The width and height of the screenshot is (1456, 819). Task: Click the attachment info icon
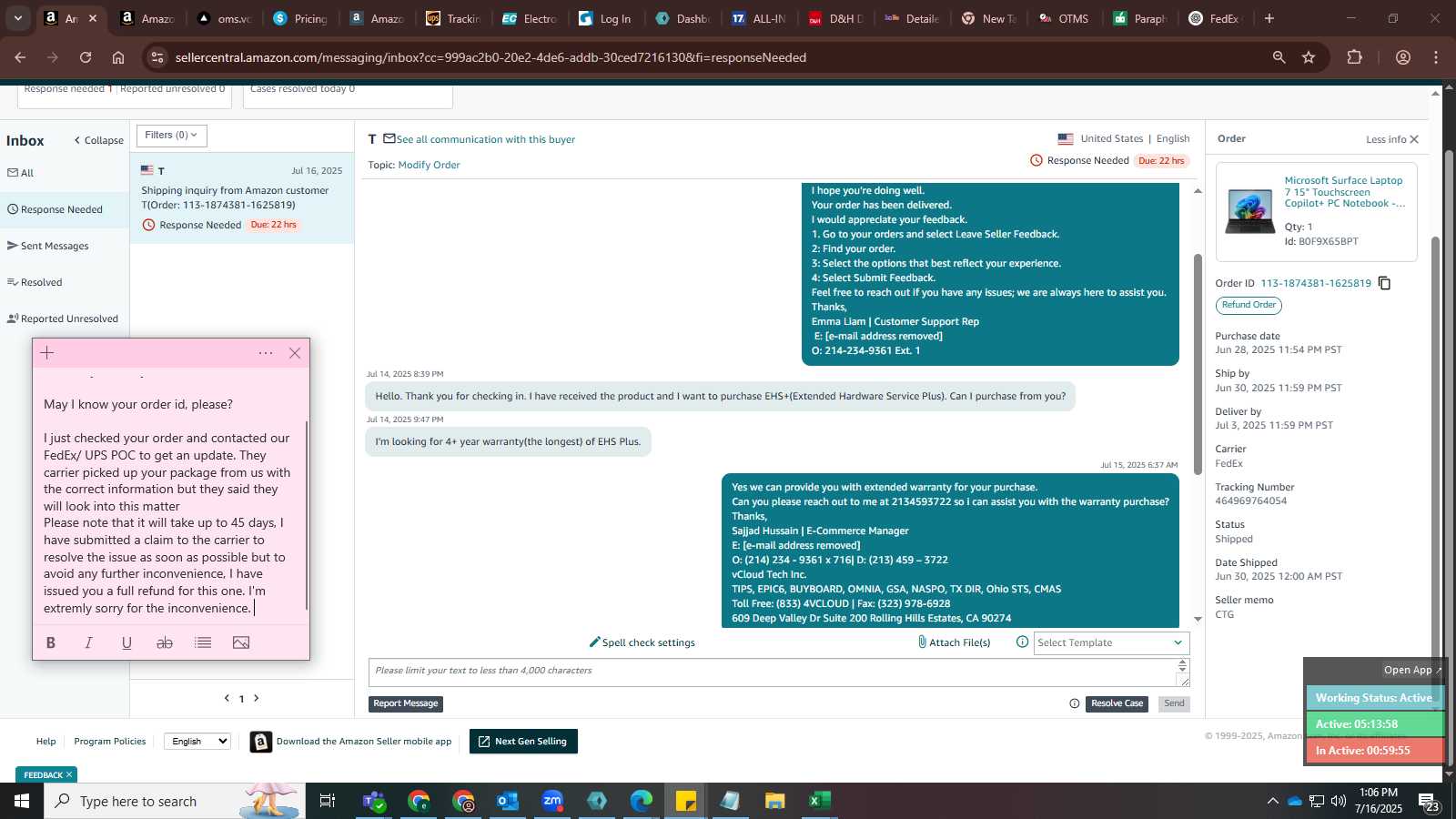(1022, 642)
